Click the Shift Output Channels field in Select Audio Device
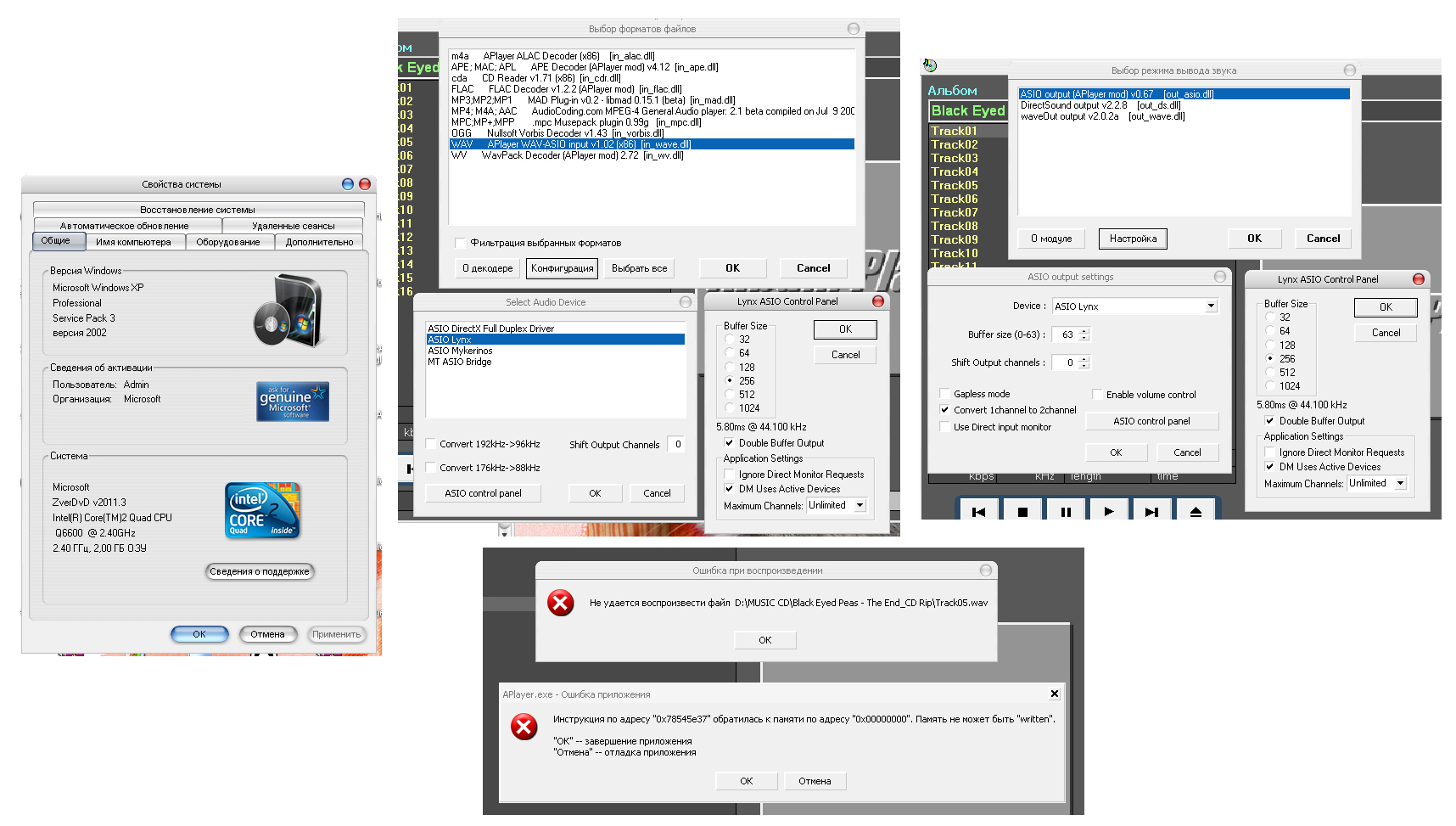This screenshot has height=826, width=1456. coord(677,444)
